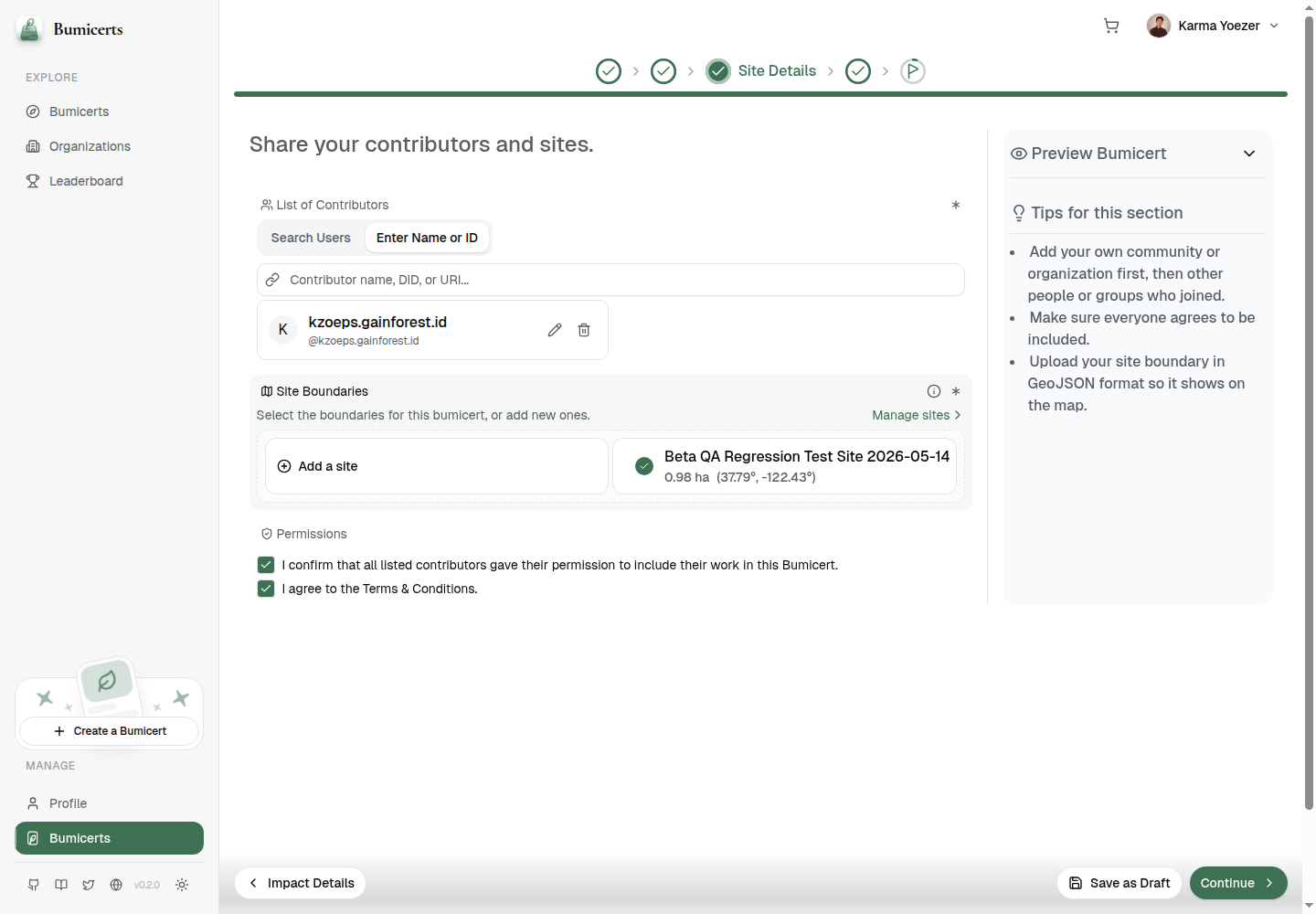Click the page vertical scrollbar
1316x914 pixels.
coord(1309,411)
